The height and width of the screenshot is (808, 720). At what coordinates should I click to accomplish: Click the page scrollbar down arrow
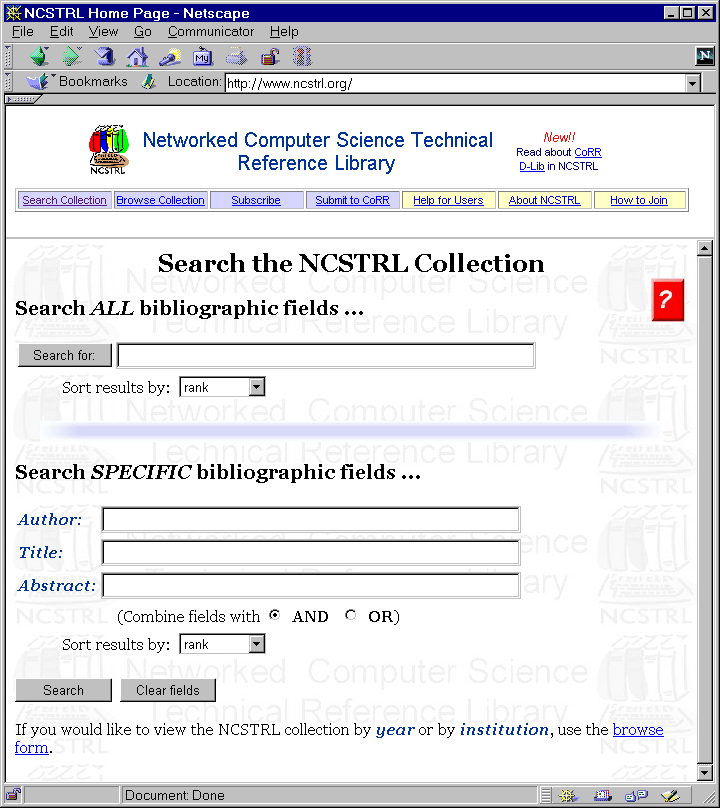[705, 772]
